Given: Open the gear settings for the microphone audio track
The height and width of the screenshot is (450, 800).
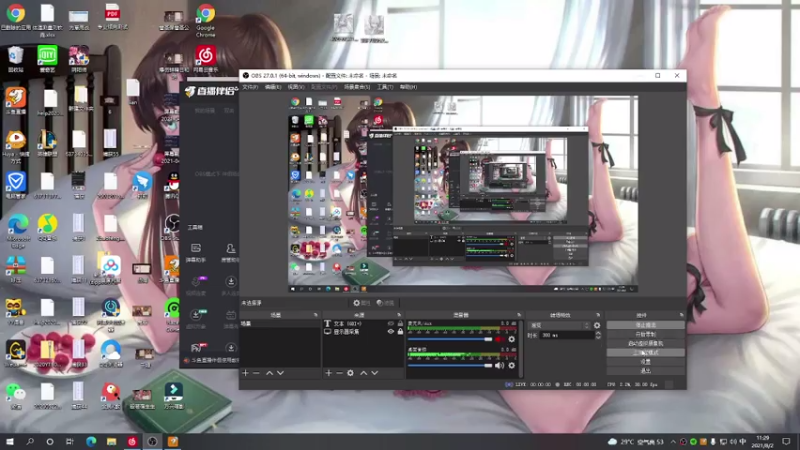Looking at the screenshot, I should click(x=512, y=339).
